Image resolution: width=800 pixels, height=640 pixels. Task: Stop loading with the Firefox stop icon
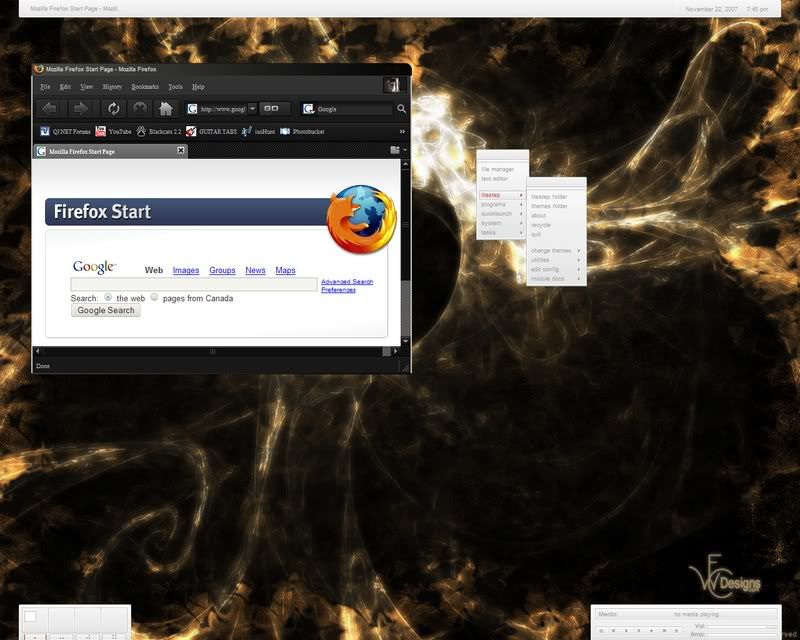click(140, 108)
